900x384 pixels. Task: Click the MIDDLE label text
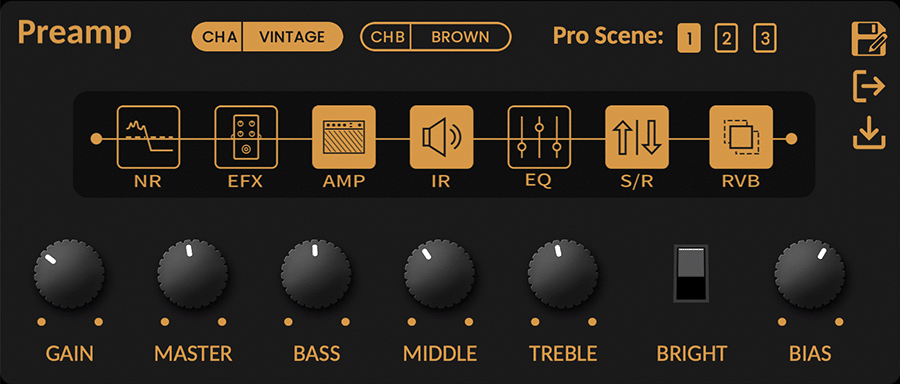[440, 354]
